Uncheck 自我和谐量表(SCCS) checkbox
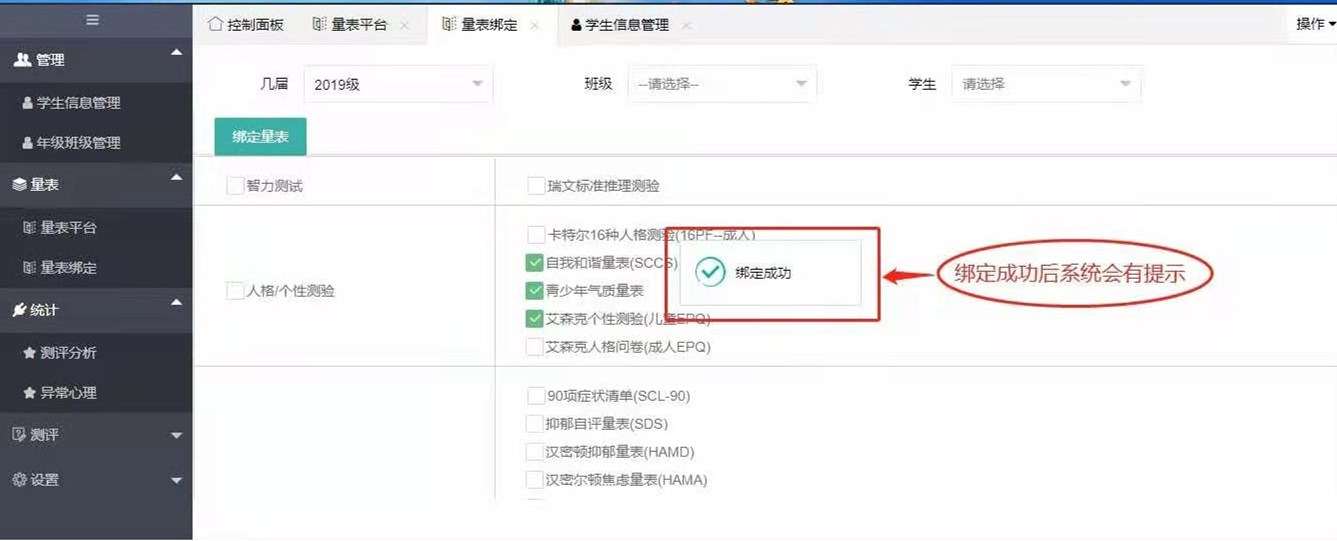 535,263
